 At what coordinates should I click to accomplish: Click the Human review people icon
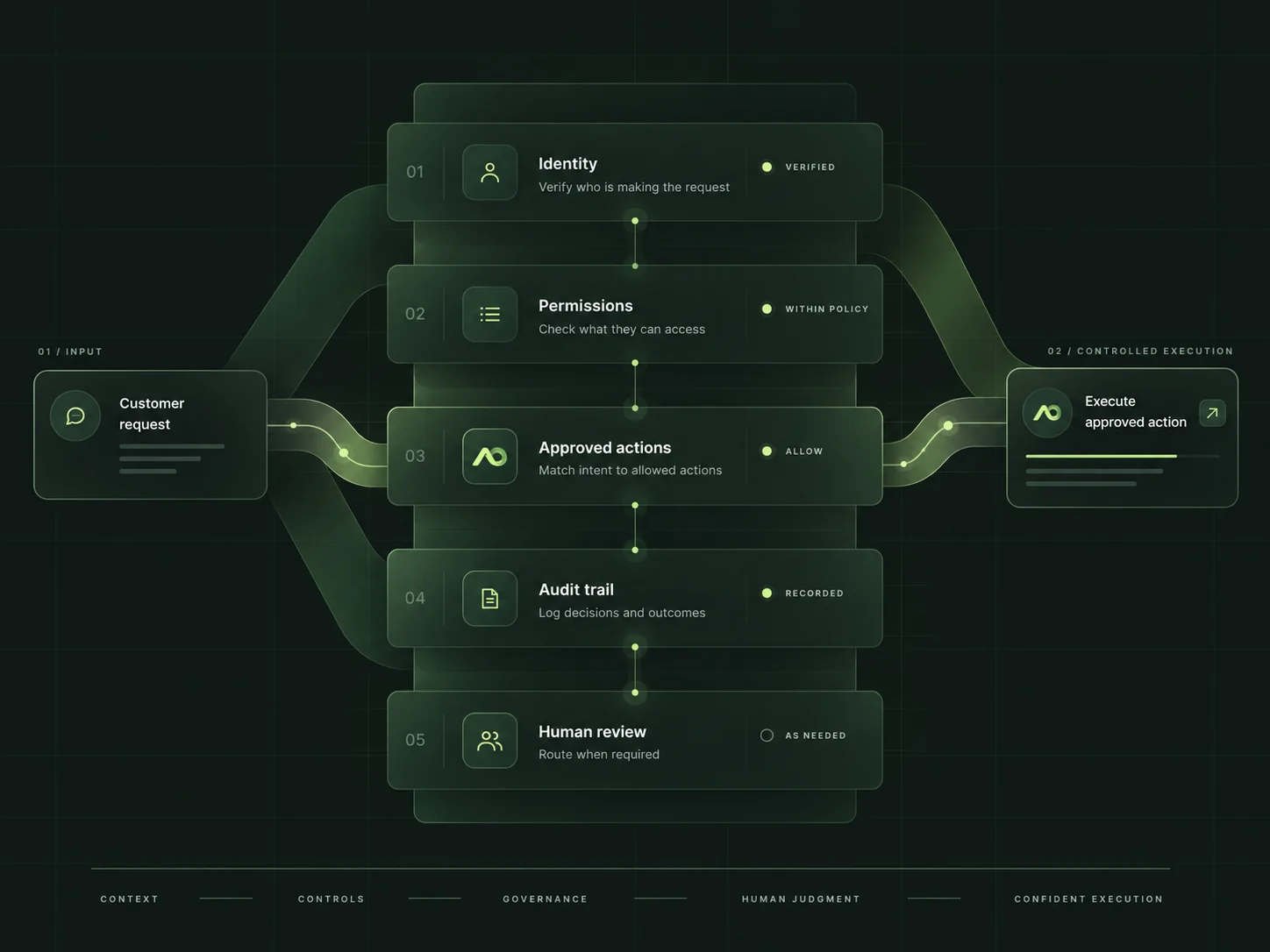pos(489,741)
